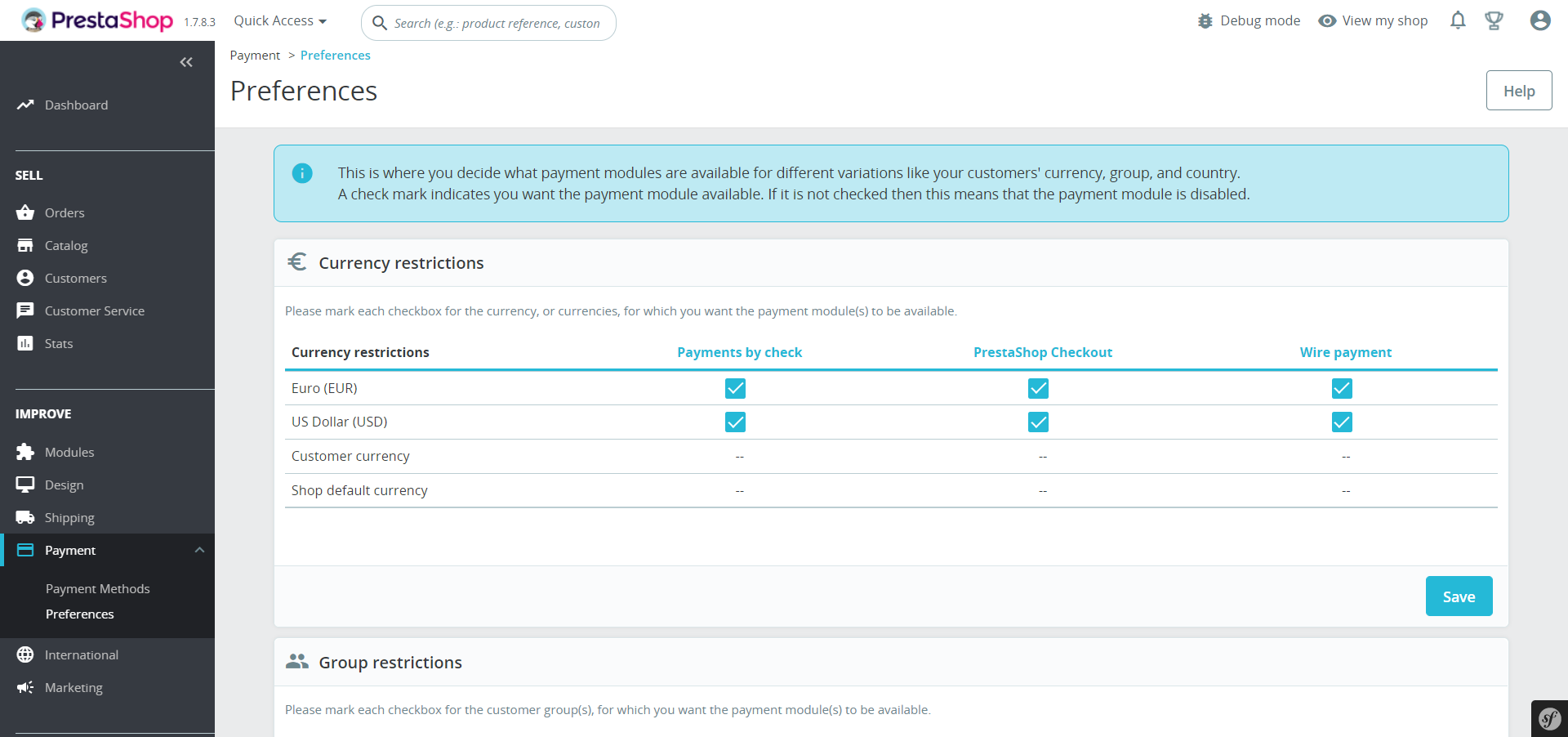
Task: Click the PrestaShop logo
Action: tap(97, 20)
